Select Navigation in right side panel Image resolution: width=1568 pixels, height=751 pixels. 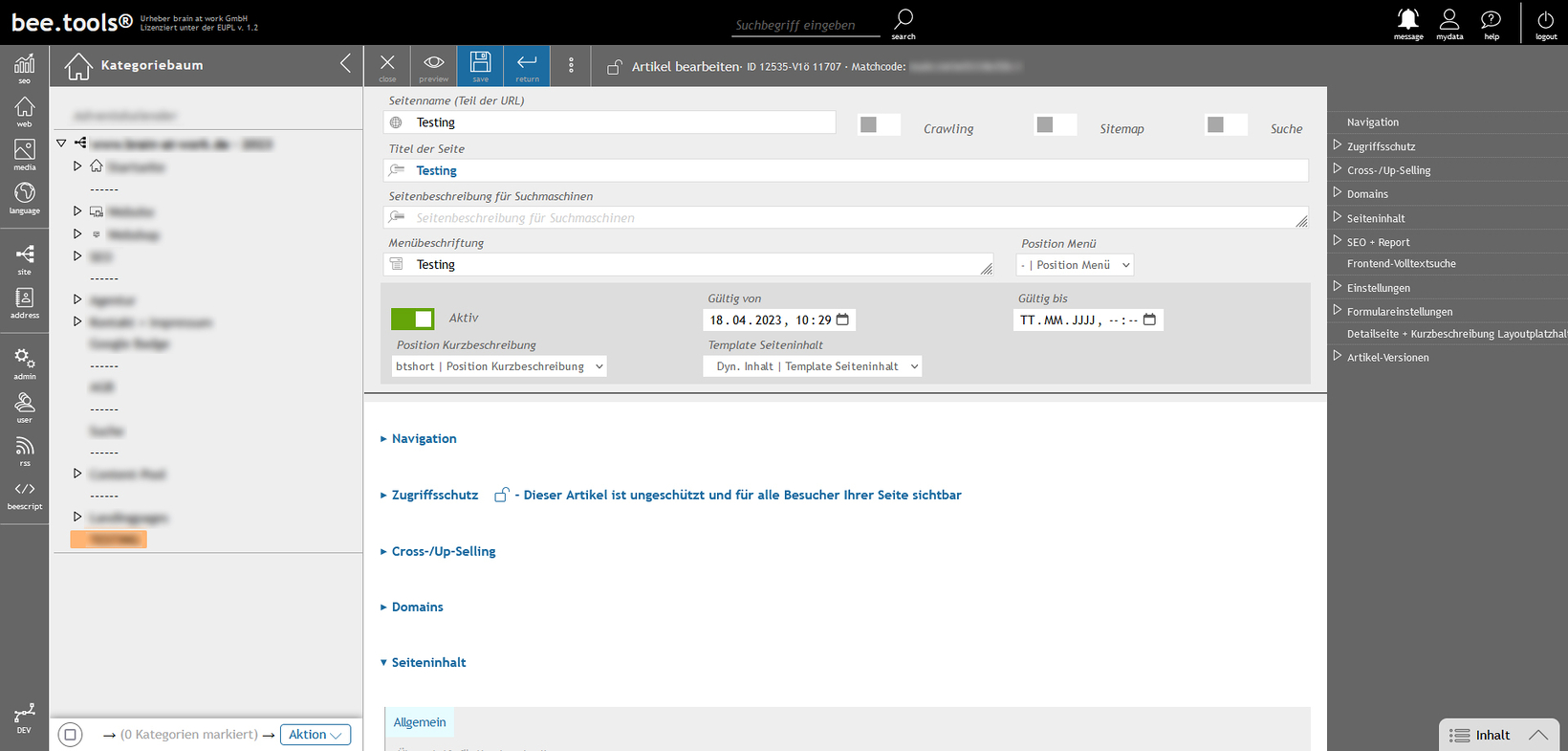[1372, 122]
